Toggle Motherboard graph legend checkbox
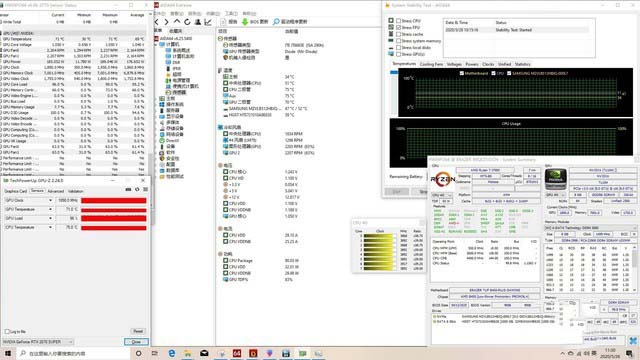The image size is (640, 360). [x=462, y=73]
